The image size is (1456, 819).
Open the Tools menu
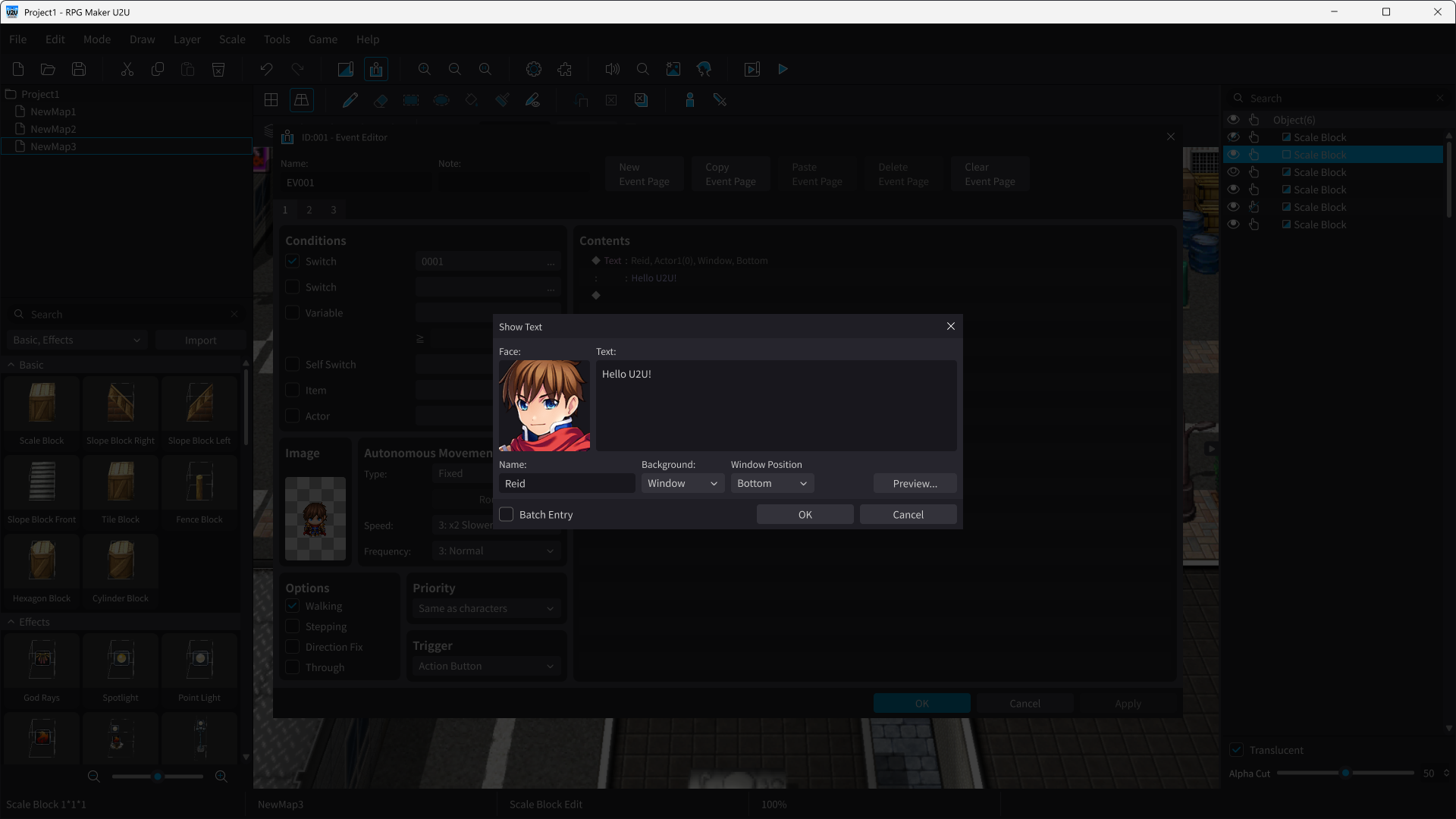[277, 39]
